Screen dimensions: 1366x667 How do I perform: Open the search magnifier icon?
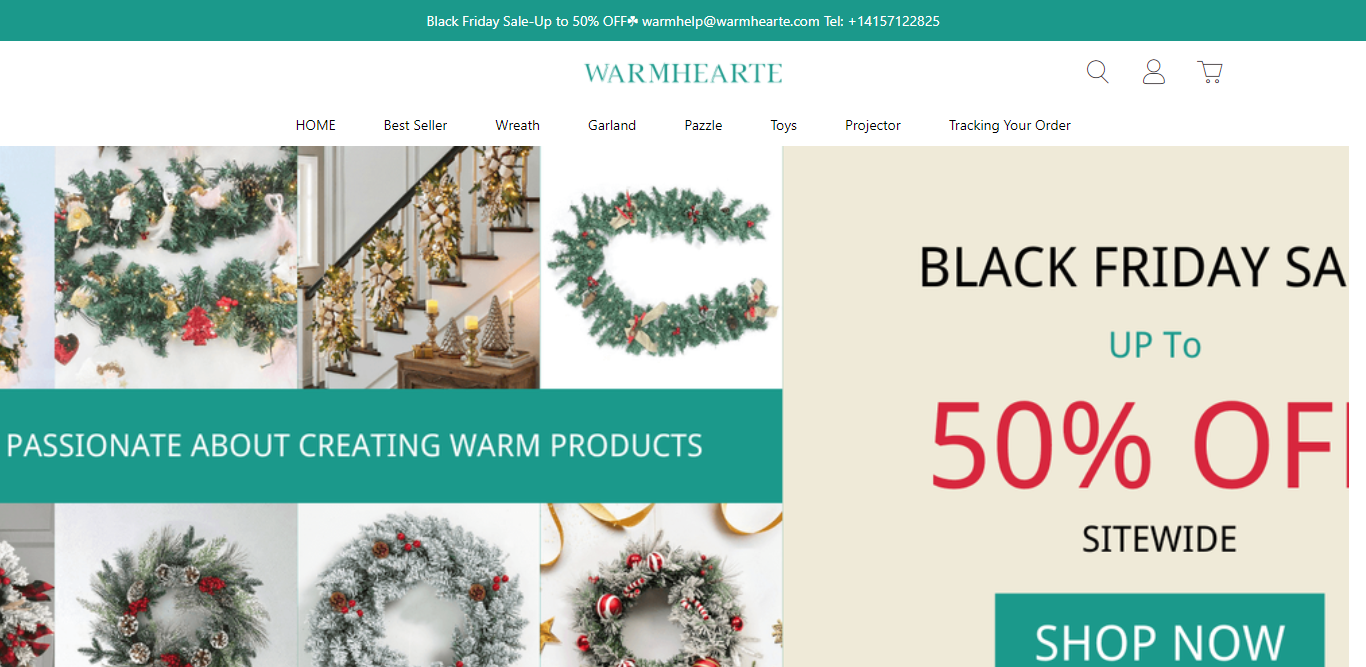coord(1097,72)
